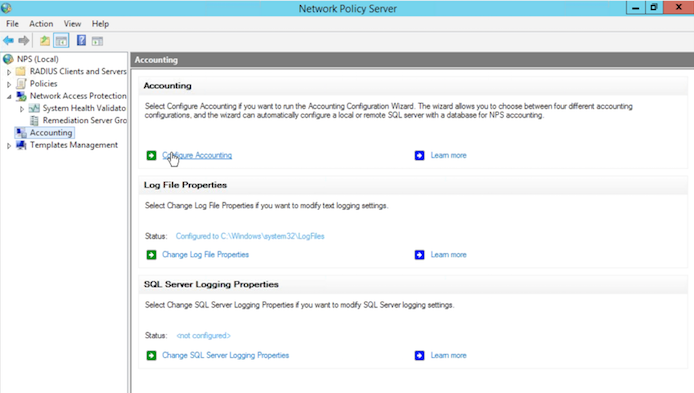Screen dimensions: 694x393
Task: Click the RADIUS Clients and Servers folder icon
Action: pos(20,71)
